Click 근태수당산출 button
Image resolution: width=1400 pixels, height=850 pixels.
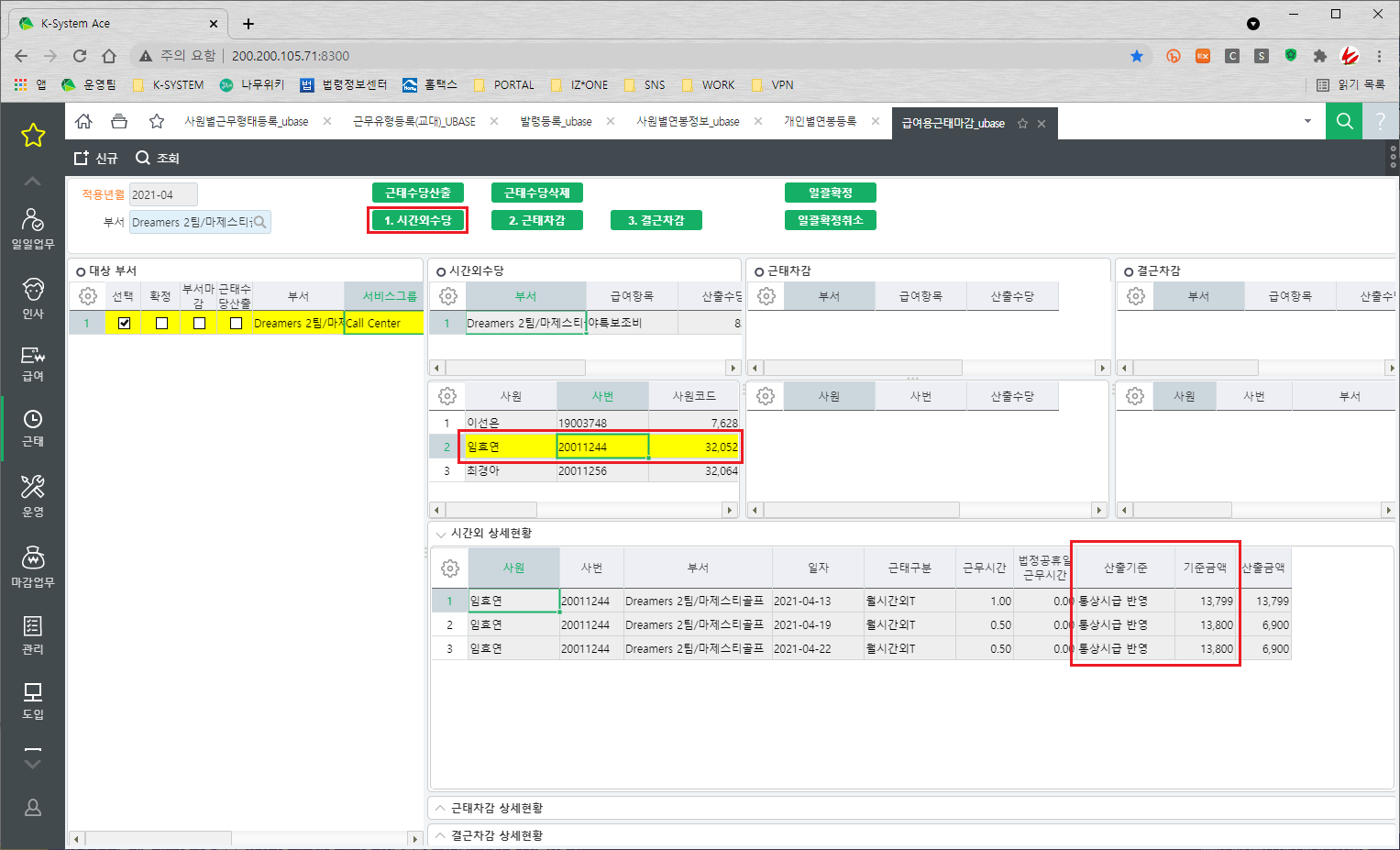418,193
